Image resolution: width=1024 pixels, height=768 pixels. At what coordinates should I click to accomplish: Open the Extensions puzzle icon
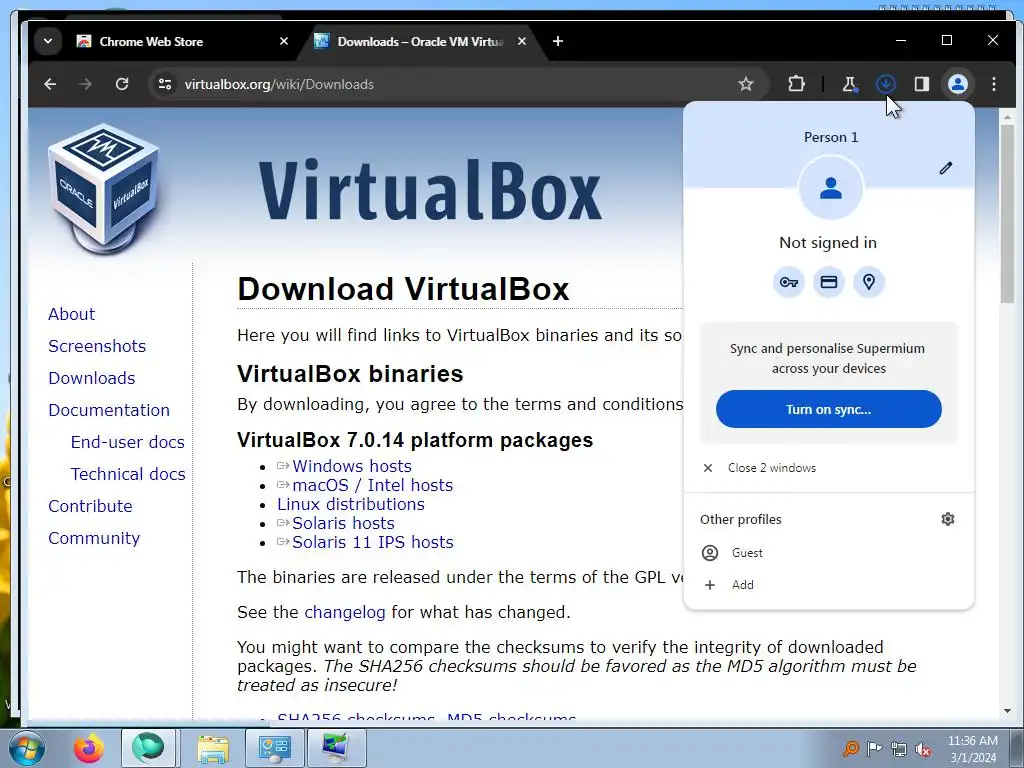point(796,84)
